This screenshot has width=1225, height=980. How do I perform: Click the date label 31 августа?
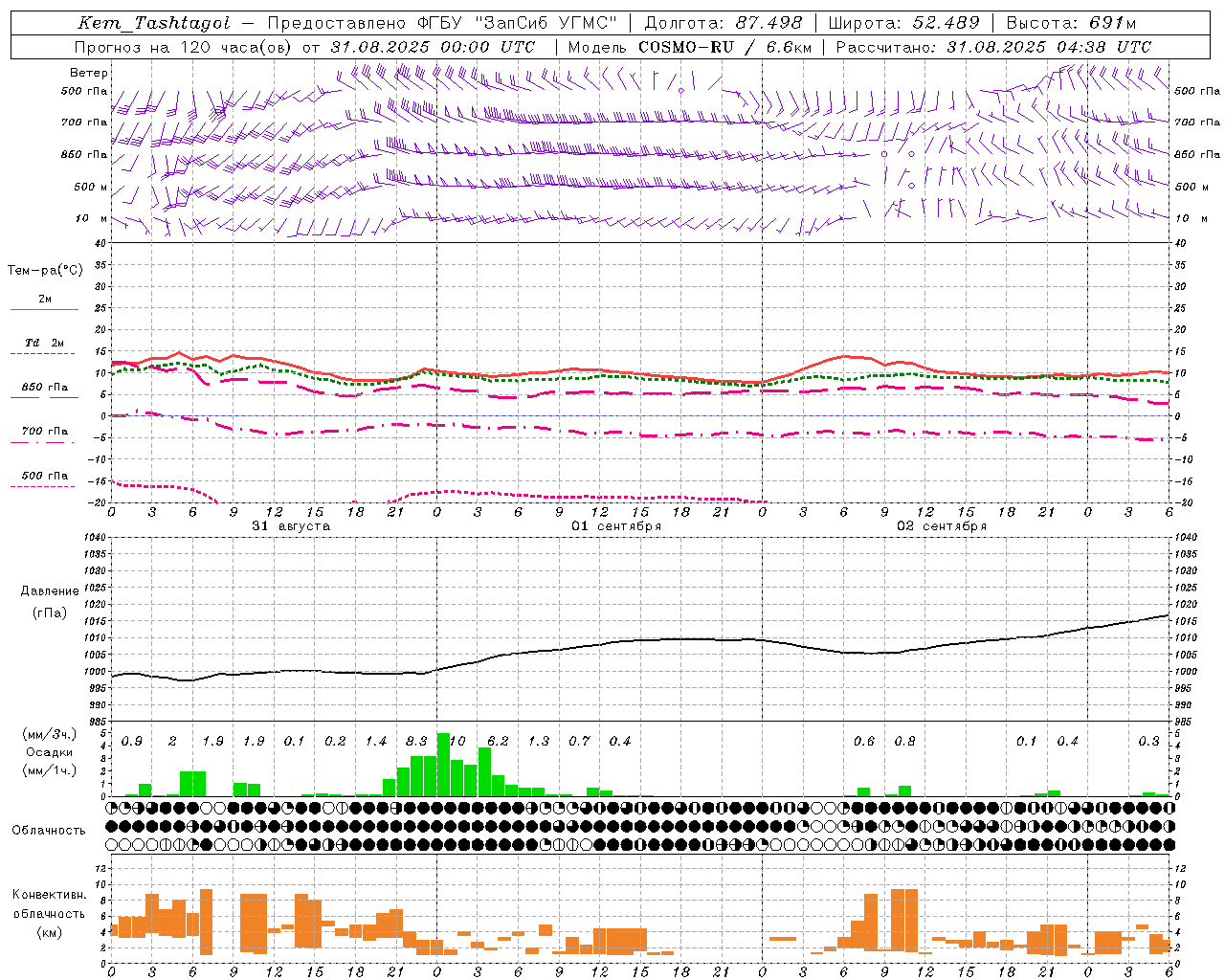(291, 526)
